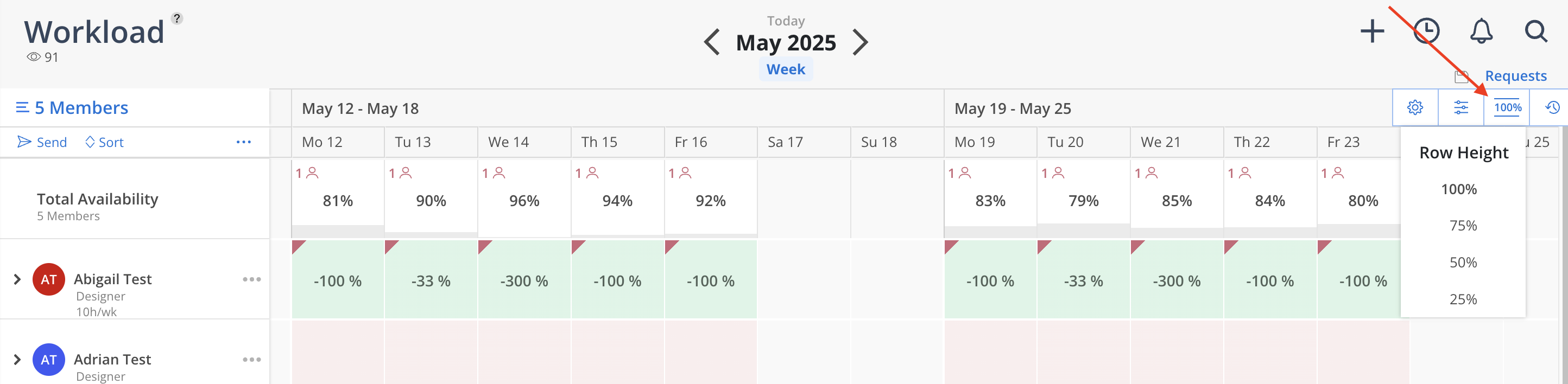The width and height of the screenshot is (1568, 384).
Task: Click the Workload help question mark
Action: 176,18
